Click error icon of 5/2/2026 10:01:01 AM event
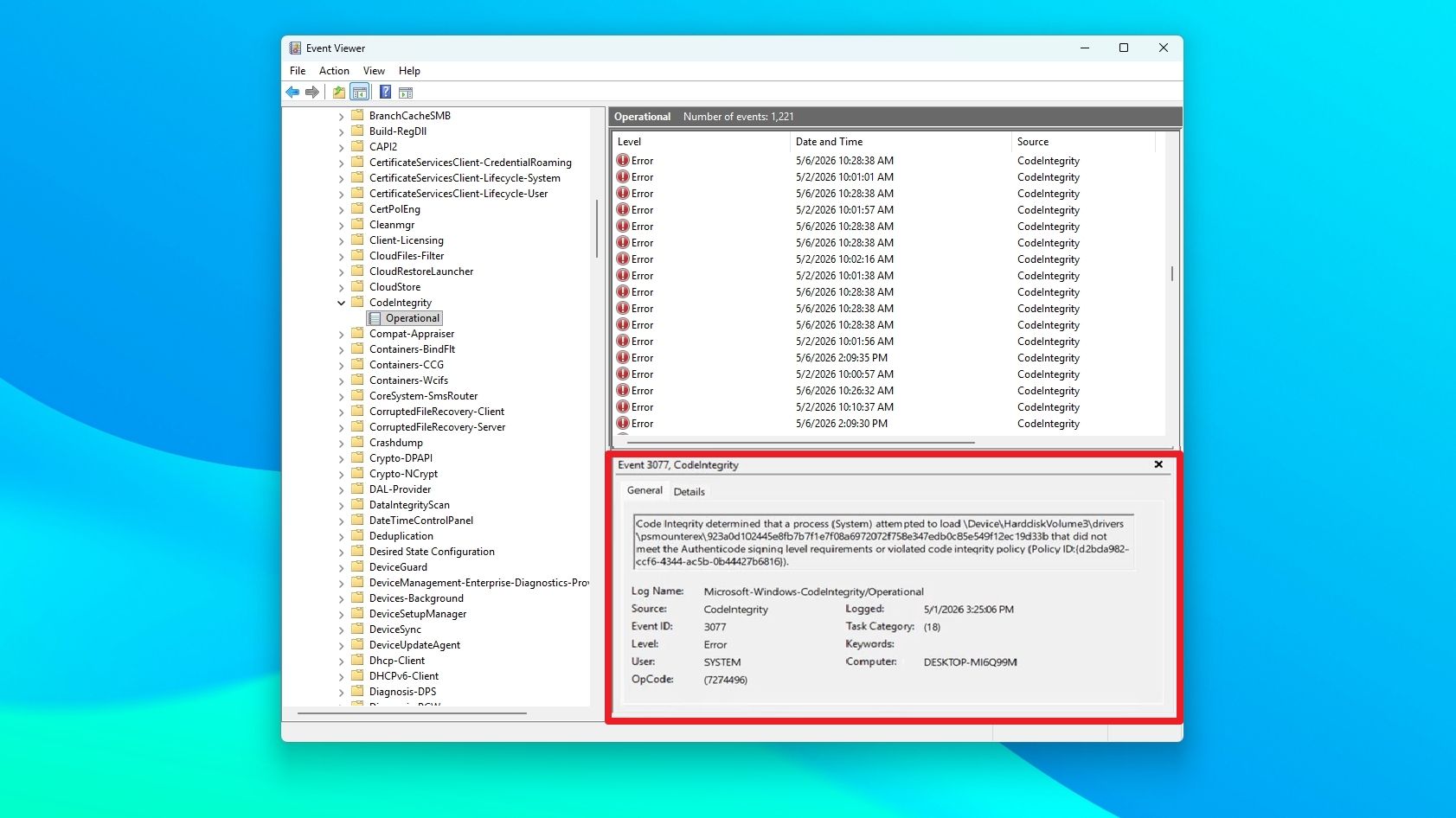The image size is (1456, 818). point(623,176)
